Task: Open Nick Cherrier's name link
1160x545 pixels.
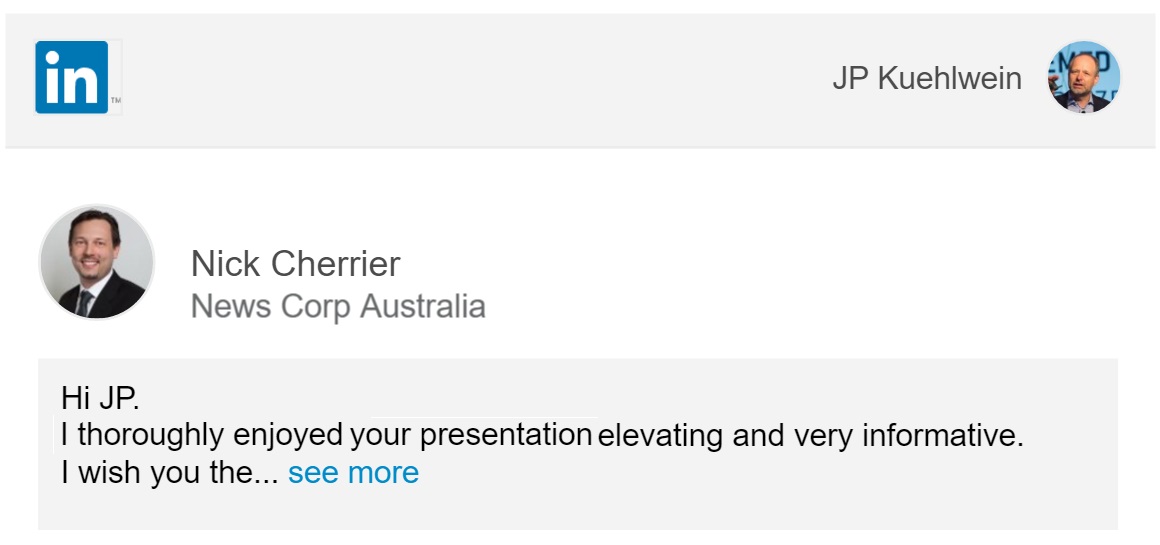Action: pos(295,264)
